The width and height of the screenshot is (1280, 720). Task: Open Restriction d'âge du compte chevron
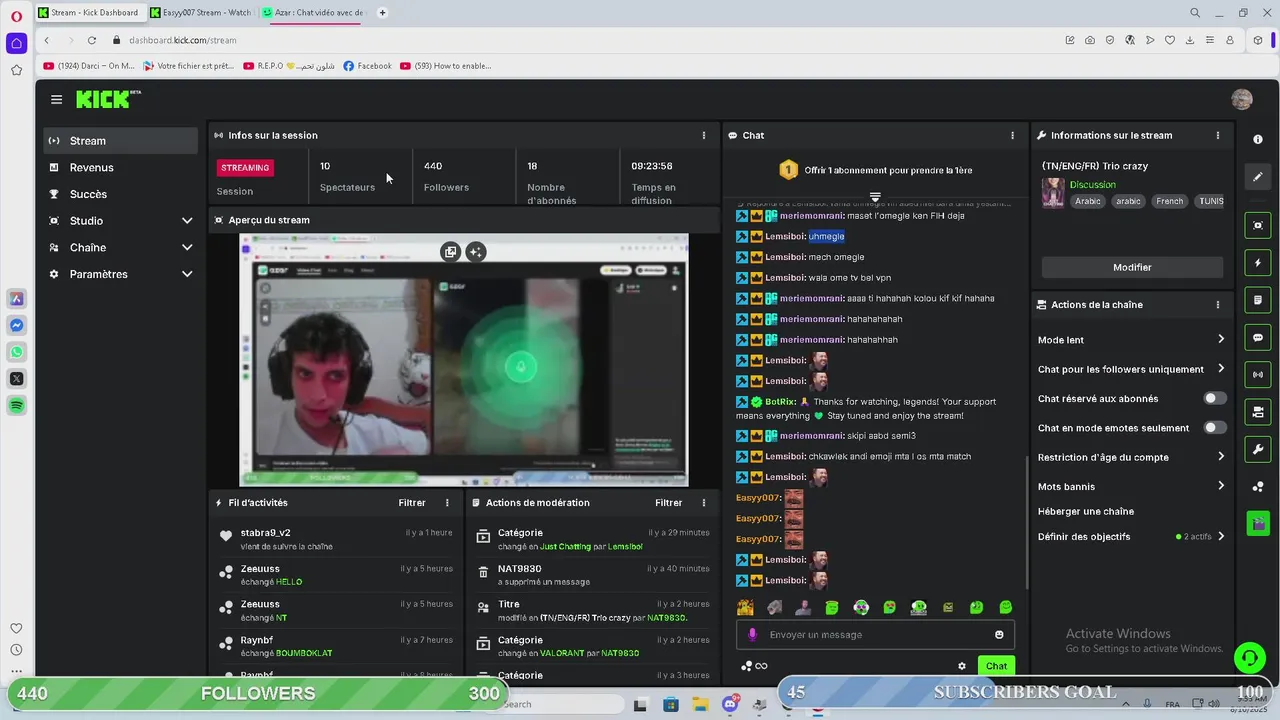[x=1221, y=457]
